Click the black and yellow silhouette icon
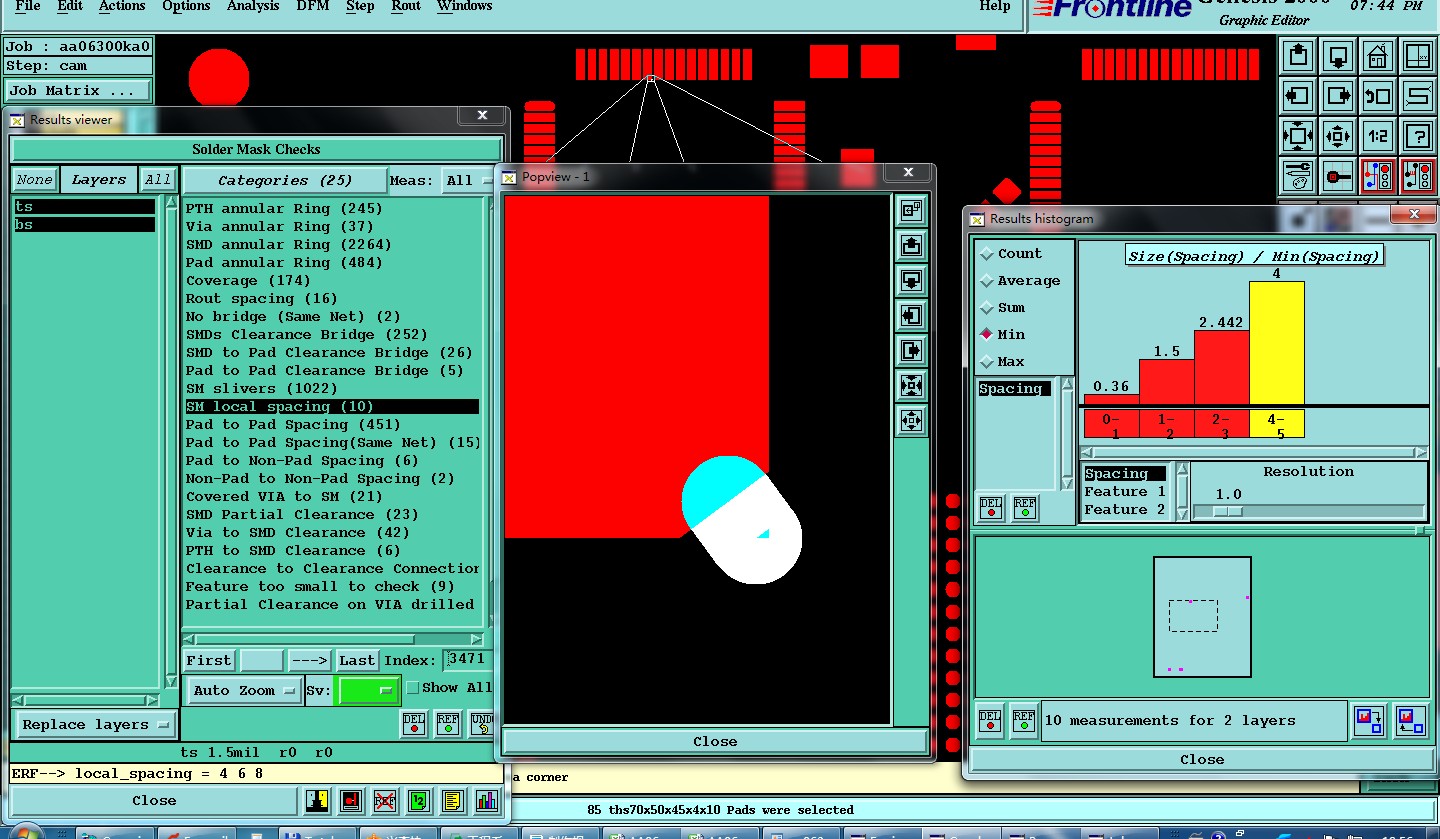1440x839 pixels. [x=317, y=800]
